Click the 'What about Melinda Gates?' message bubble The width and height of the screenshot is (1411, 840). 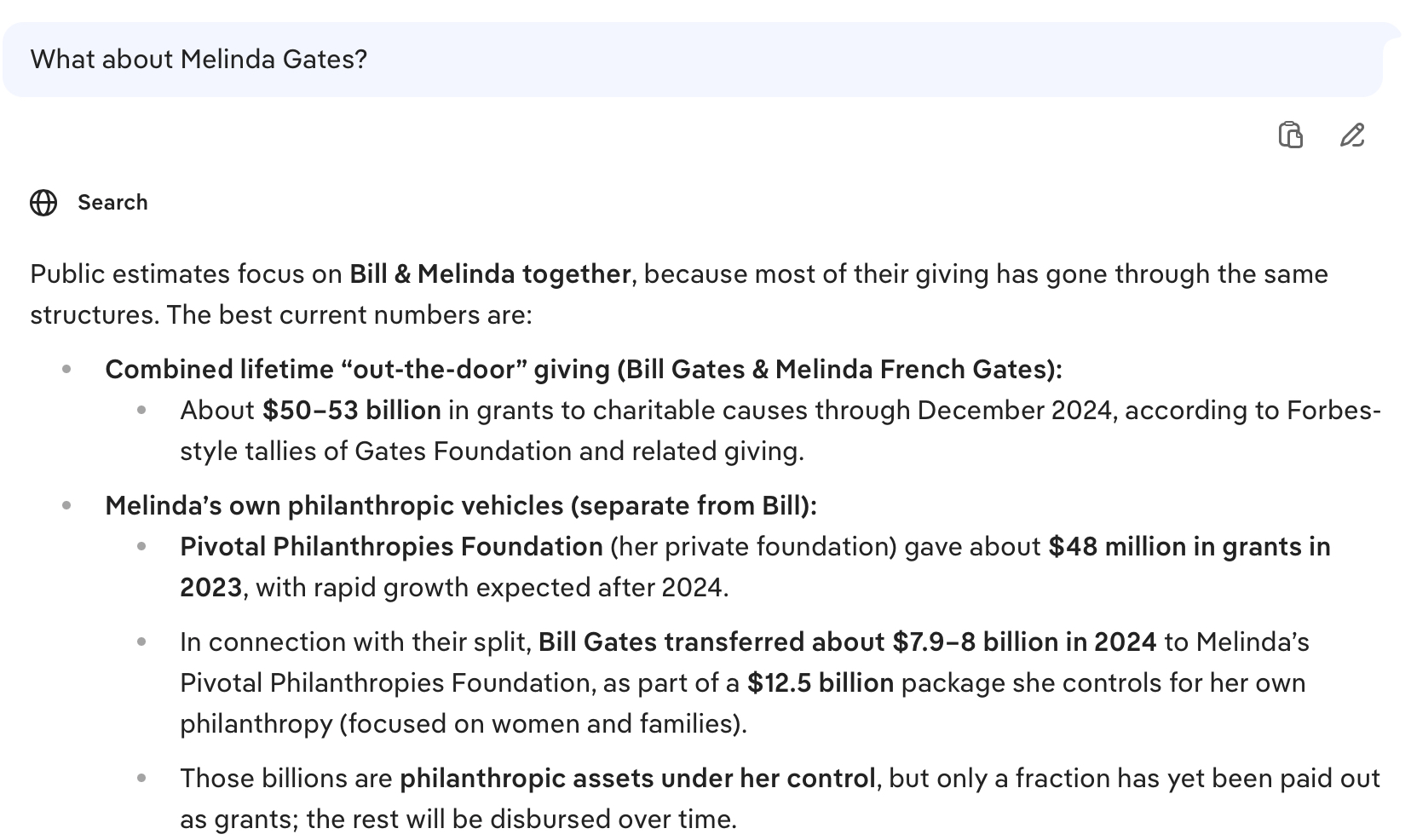click(199, 60)
